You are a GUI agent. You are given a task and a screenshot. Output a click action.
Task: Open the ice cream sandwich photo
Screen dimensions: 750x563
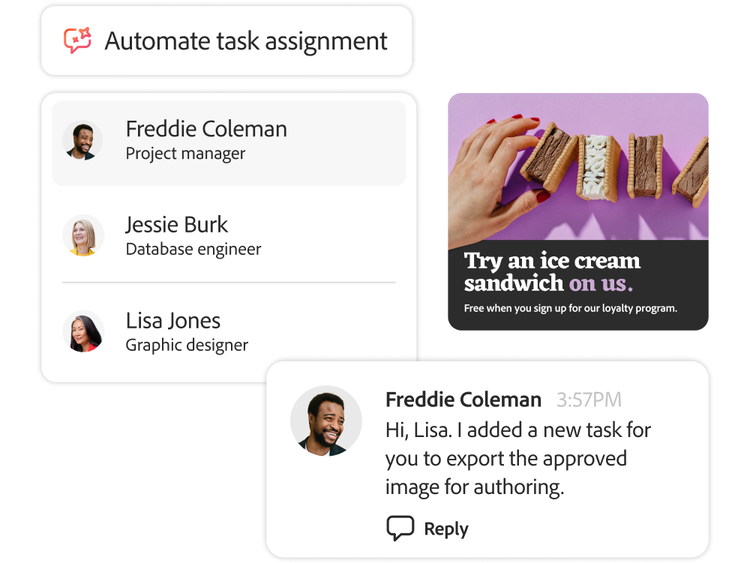pos(578,166)
